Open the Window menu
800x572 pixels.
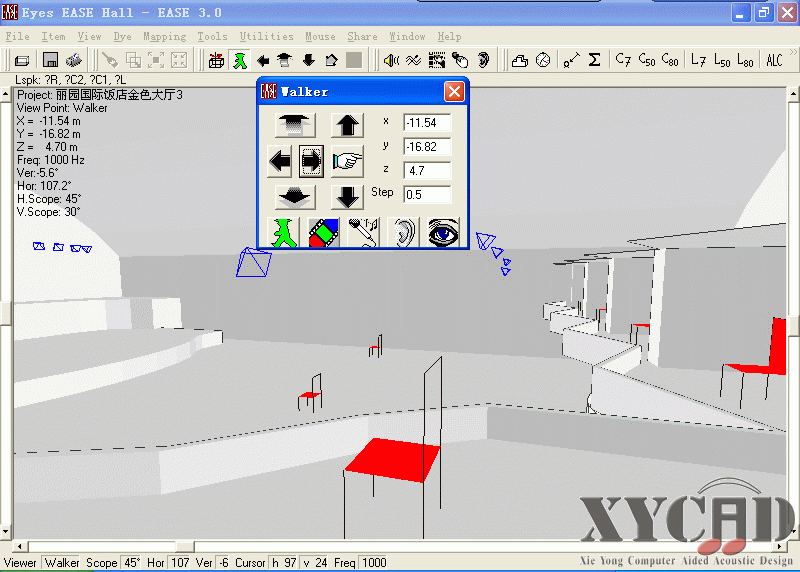(407, 36)
